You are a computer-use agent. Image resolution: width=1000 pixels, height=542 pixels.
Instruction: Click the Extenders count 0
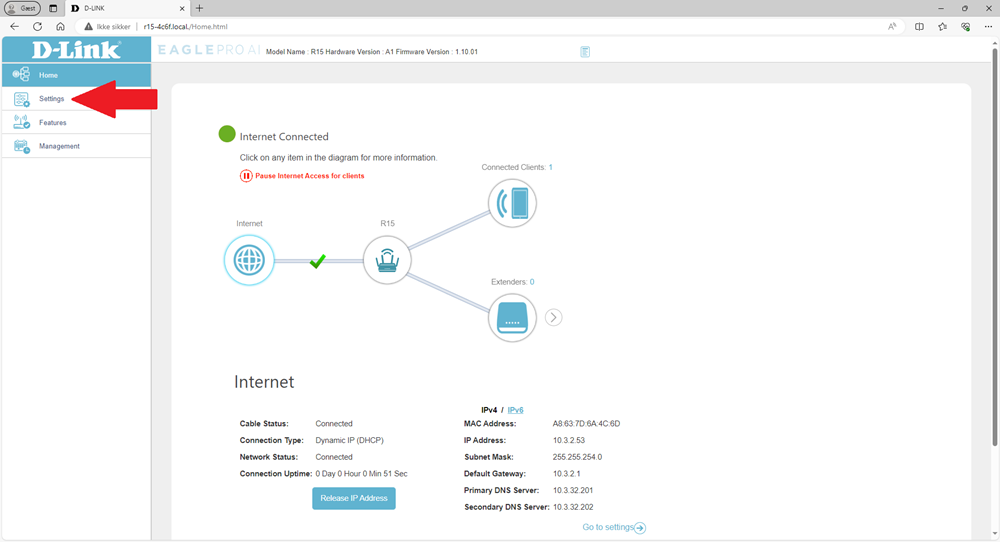coord(532,282)
